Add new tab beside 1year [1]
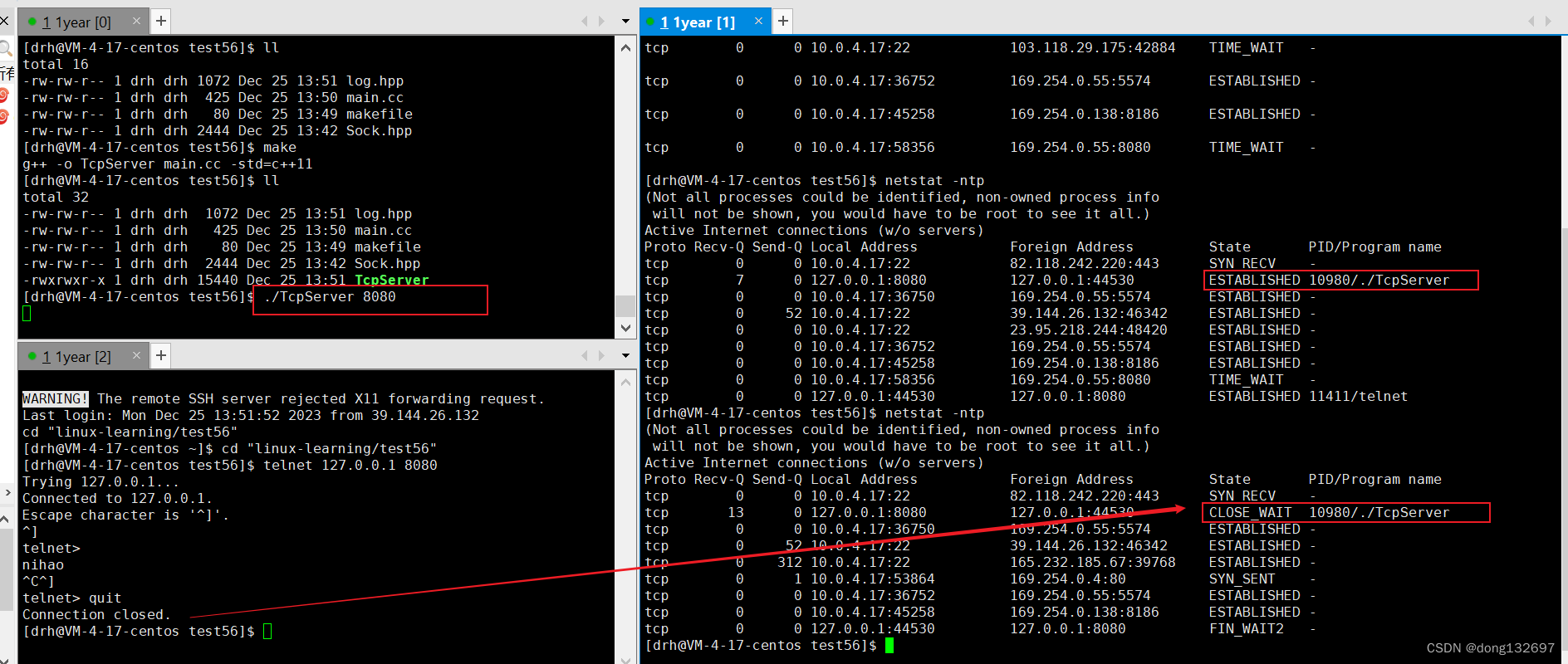This screenshot has height=664, width=1568. click(782, 21)
